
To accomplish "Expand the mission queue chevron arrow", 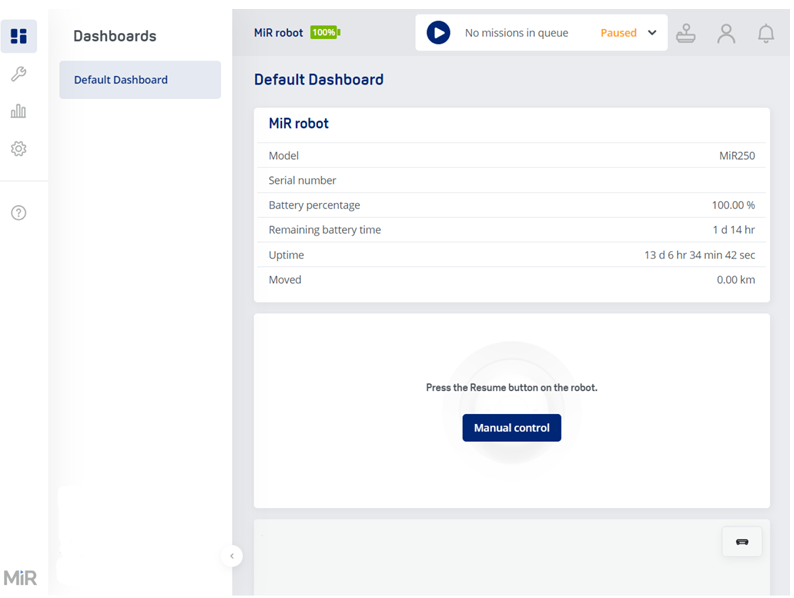I will (652, 33).
